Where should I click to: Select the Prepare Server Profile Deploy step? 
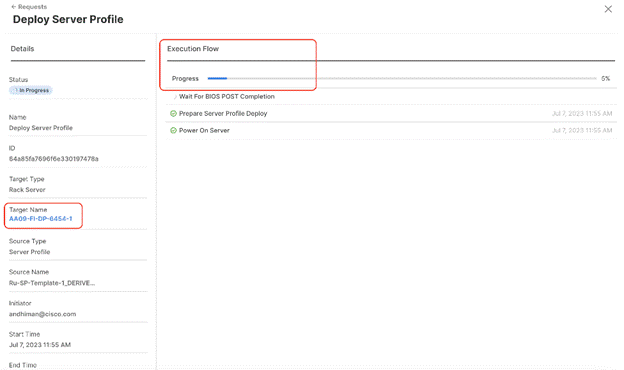point(223,114)
